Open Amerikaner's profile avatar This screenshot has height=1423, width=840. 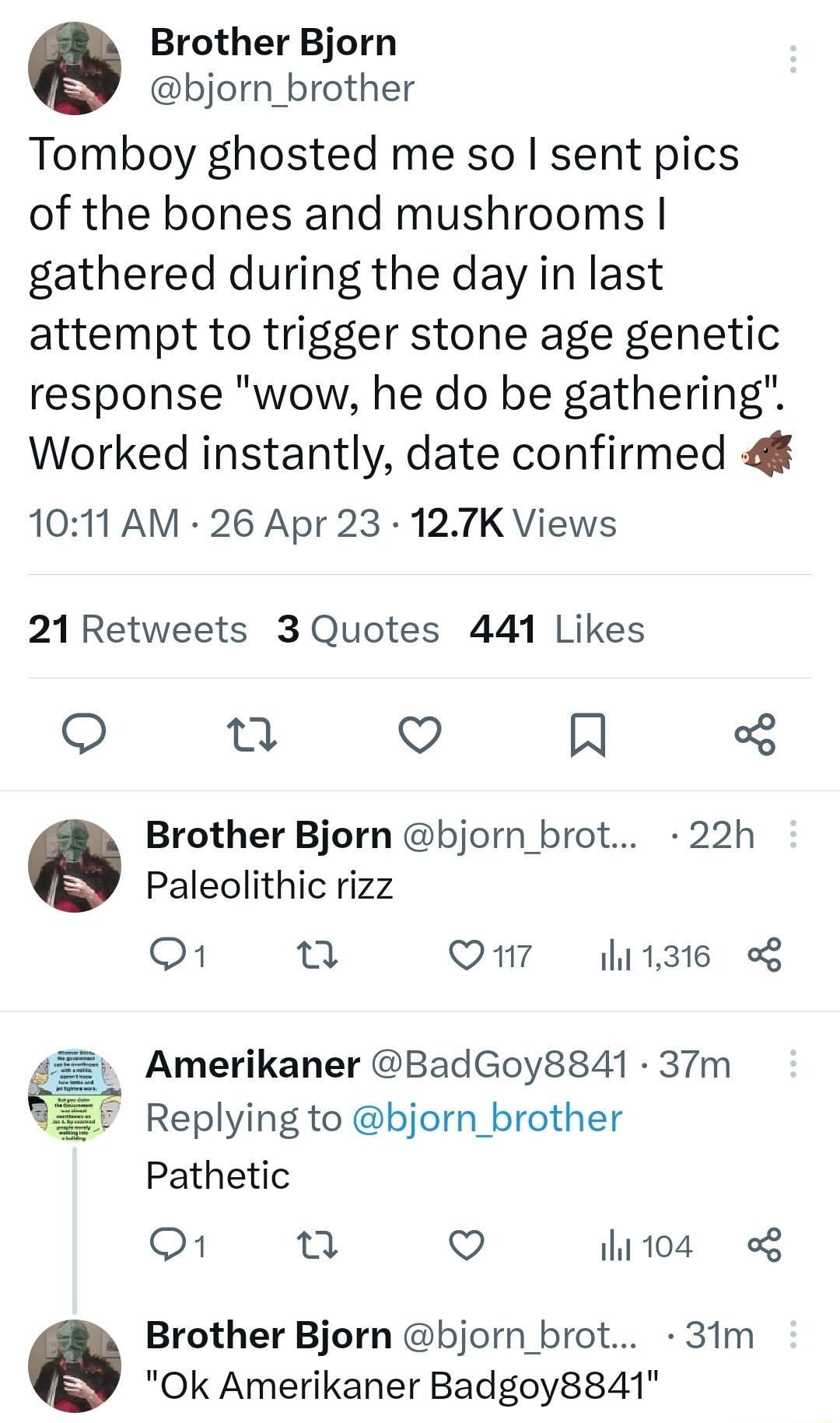point(74,1093)
